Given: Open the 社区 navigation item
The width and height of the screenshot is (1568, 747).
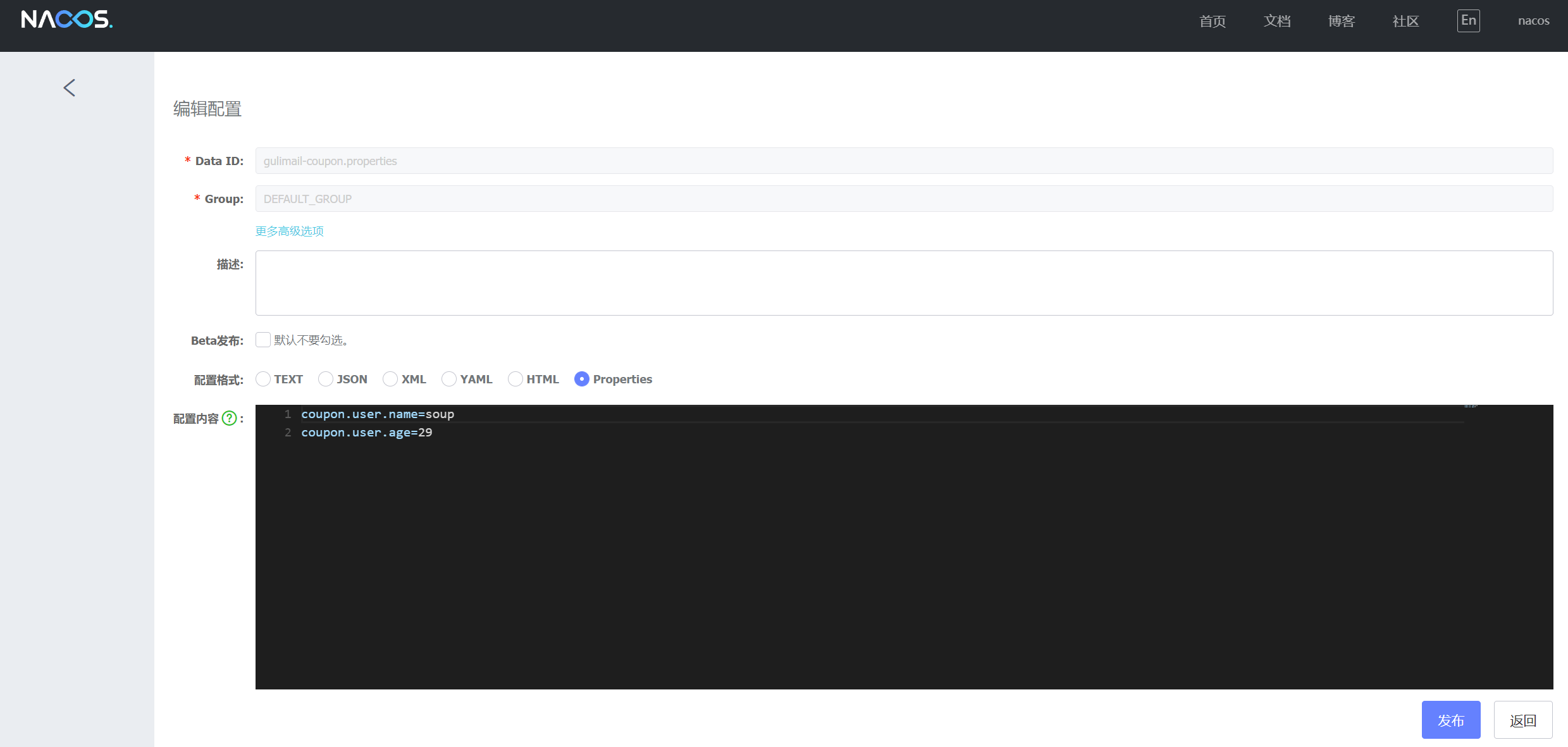Looking at the screenshot, I should coord(1406,22).
